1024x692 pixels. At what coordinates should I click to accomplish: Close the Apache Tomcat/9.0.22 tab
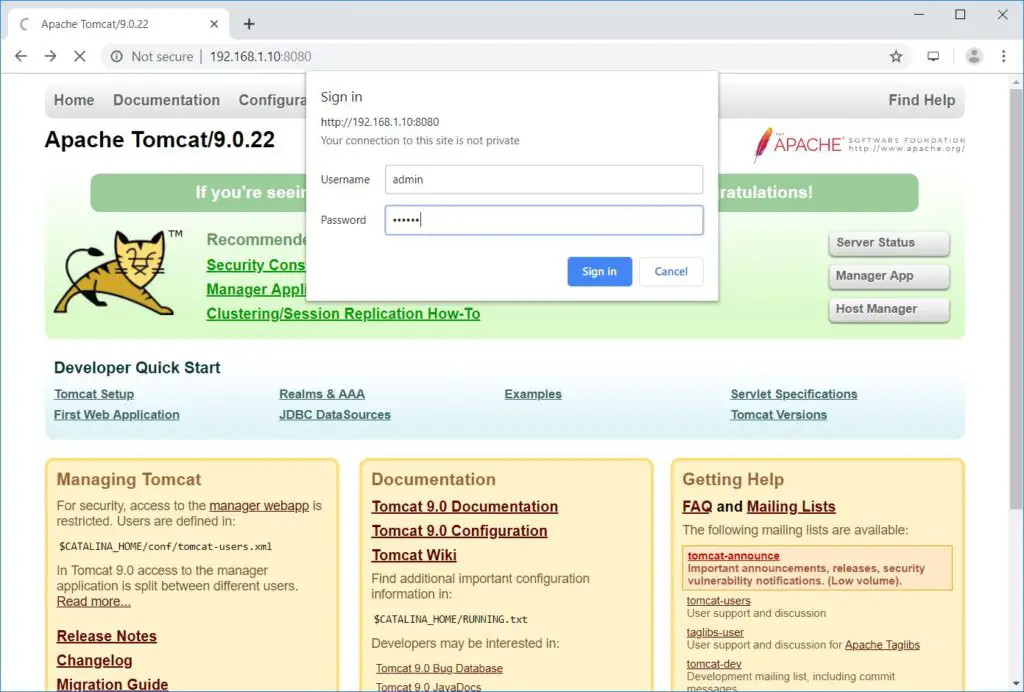pos(214,24)
